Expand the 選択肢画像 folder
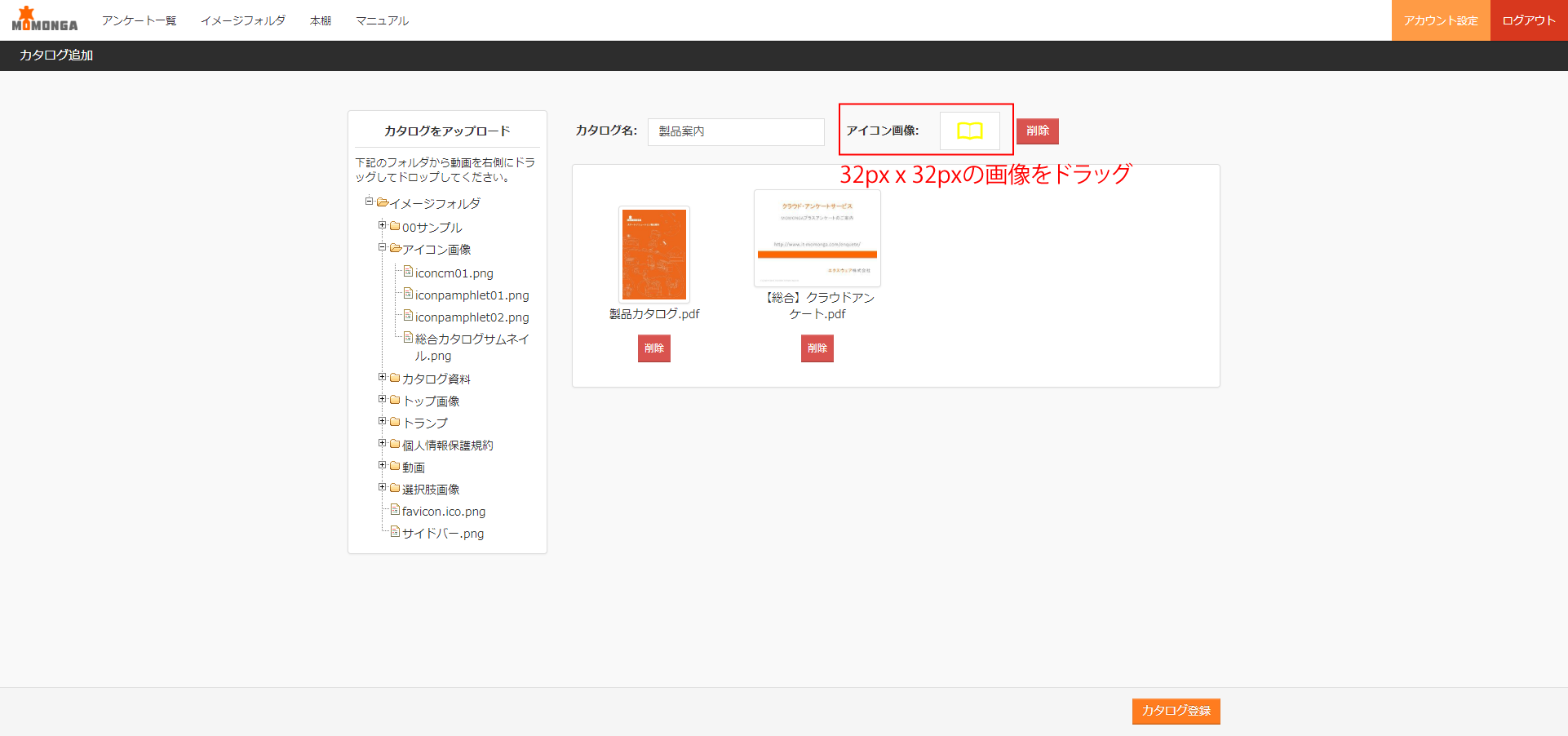The width and height of the screenshot is (1568, 736). click(382, 486)
